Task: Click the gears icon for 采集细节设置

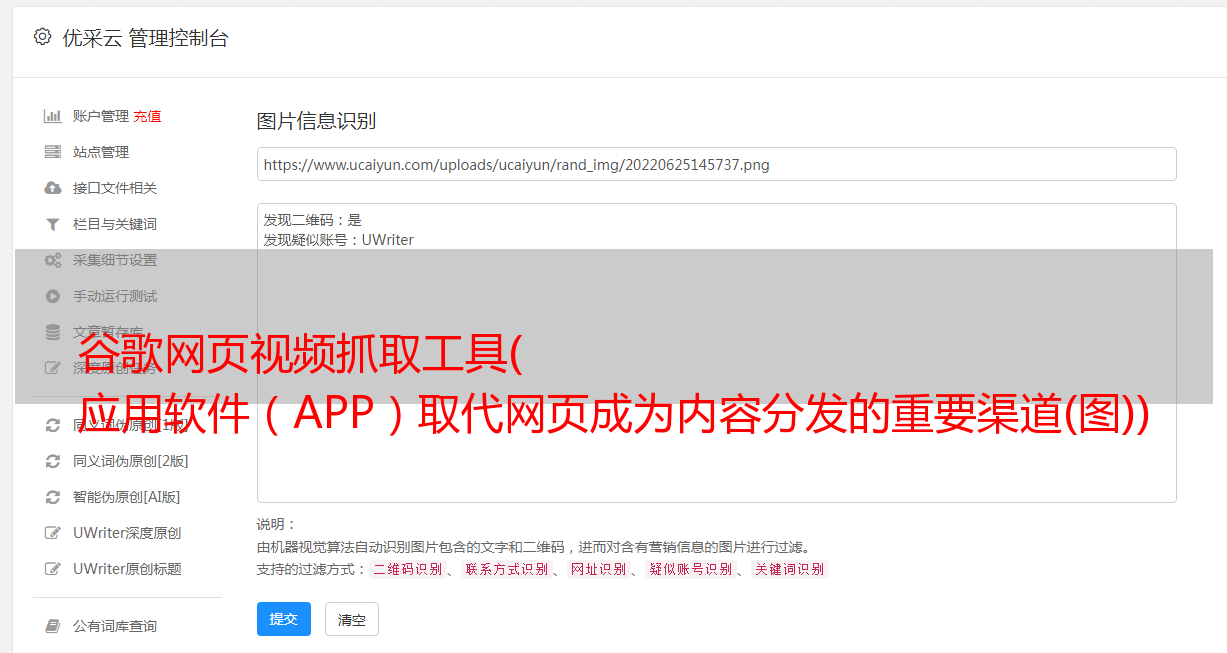Action: click(x=53, y=260)
